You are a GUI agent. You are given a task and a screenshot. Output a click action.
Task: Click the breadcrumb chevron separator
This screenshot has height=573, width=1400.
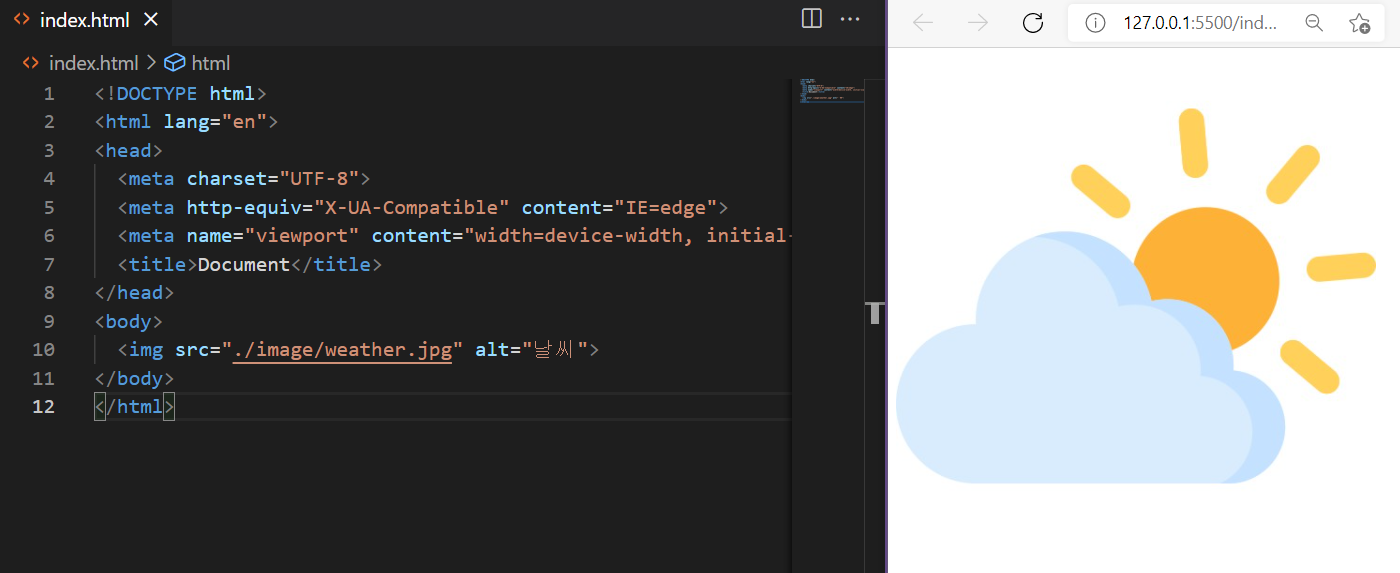tap(152, 63)
